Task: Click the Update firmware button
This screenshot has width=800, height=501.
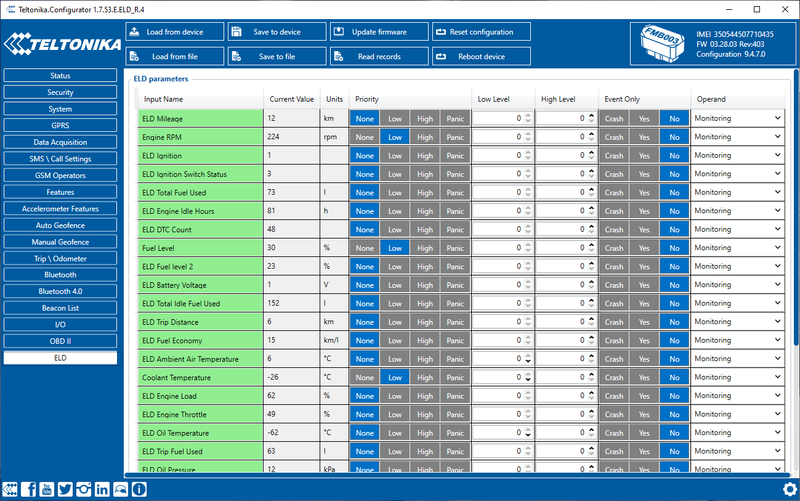Action: click(x=378, y=32)
